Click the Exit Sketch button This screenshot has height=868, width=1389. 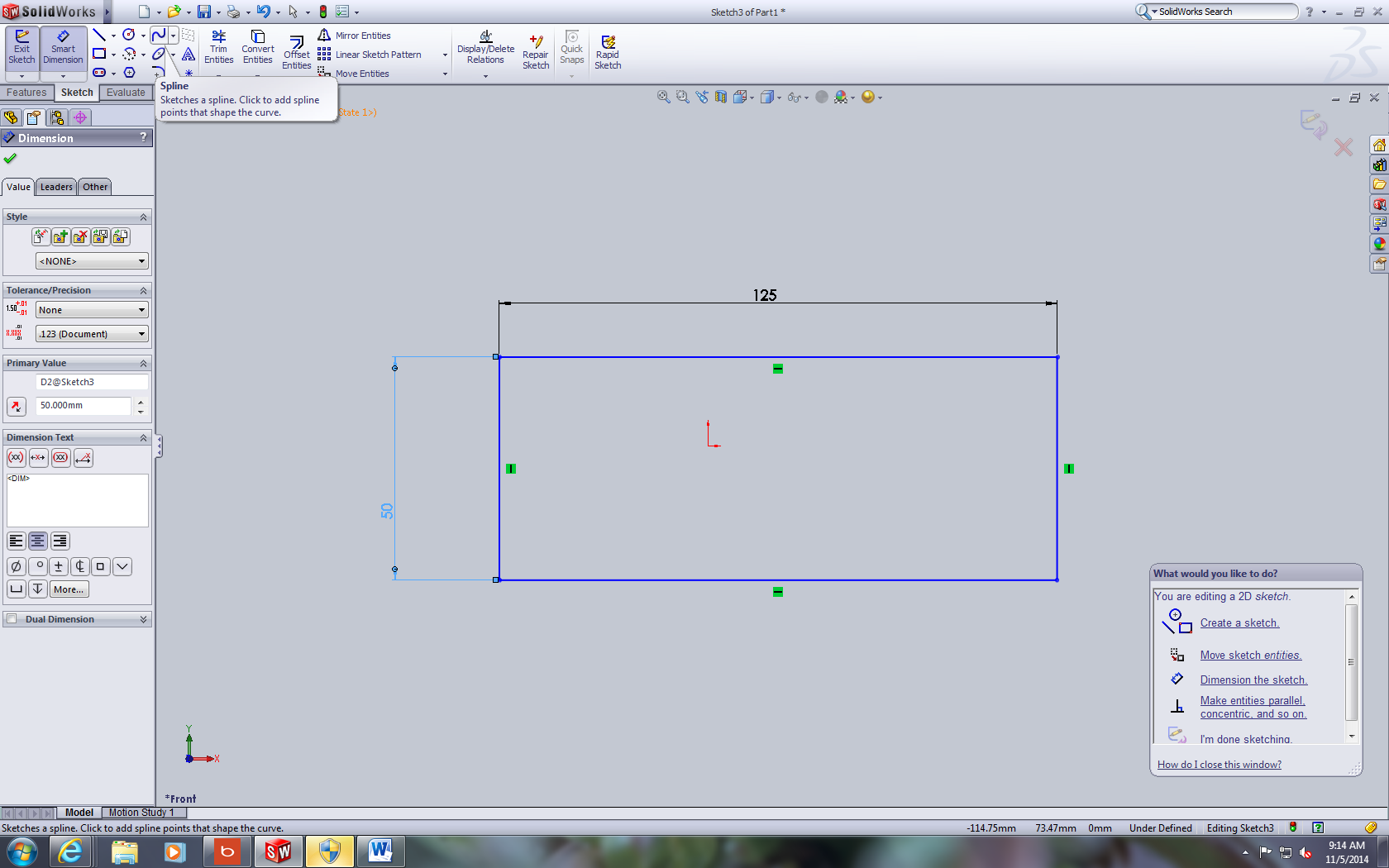tap(21, 47)
